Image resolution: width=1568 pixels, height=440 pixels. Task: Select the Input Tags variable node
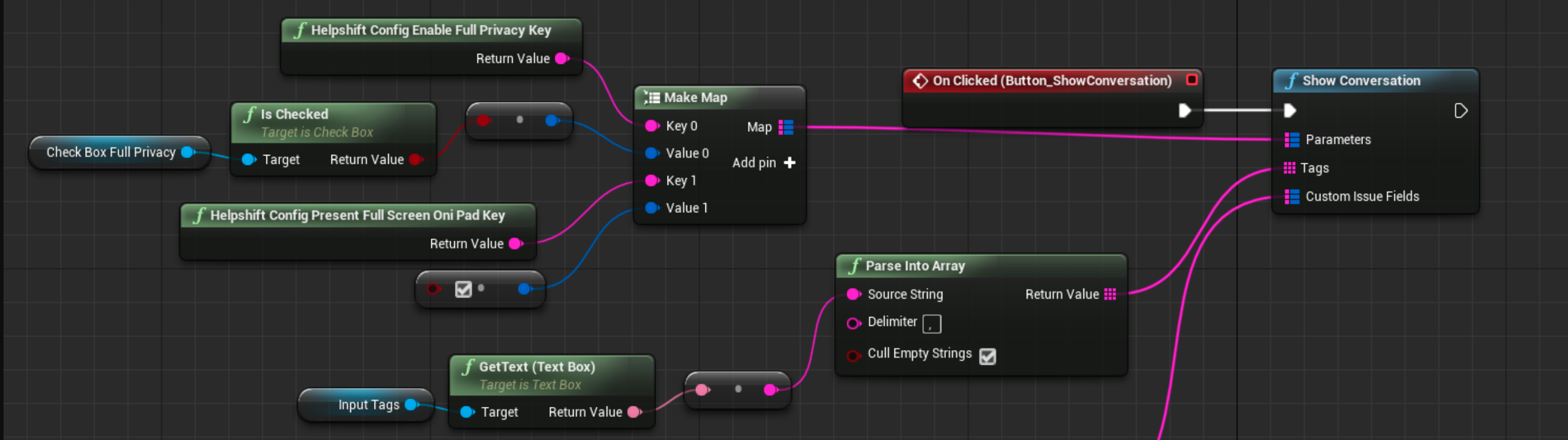click(368, 405)
